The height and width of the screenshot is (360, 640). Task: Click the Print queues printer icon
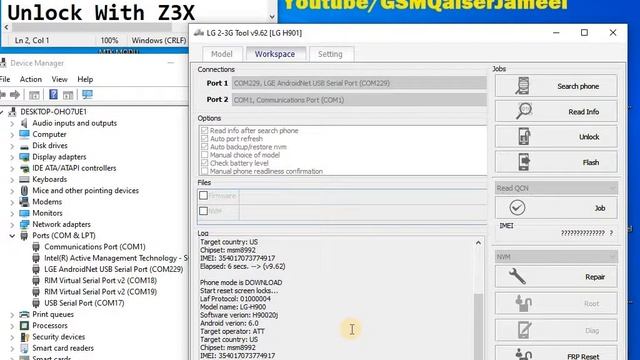pos(24,314)
